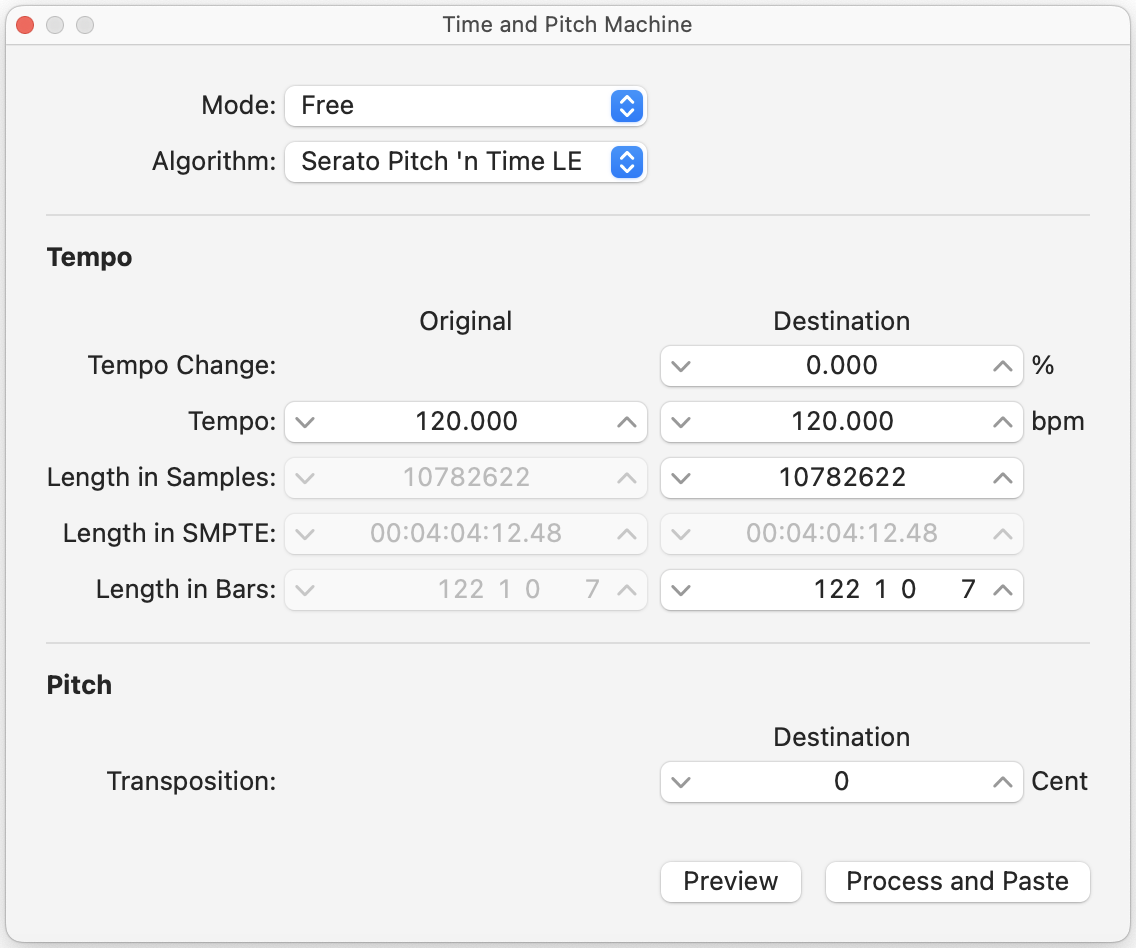The width and height of the screenshot is (1136, 948).
Task: Select the destination Length in Samples field
Action: pos(841,478)
